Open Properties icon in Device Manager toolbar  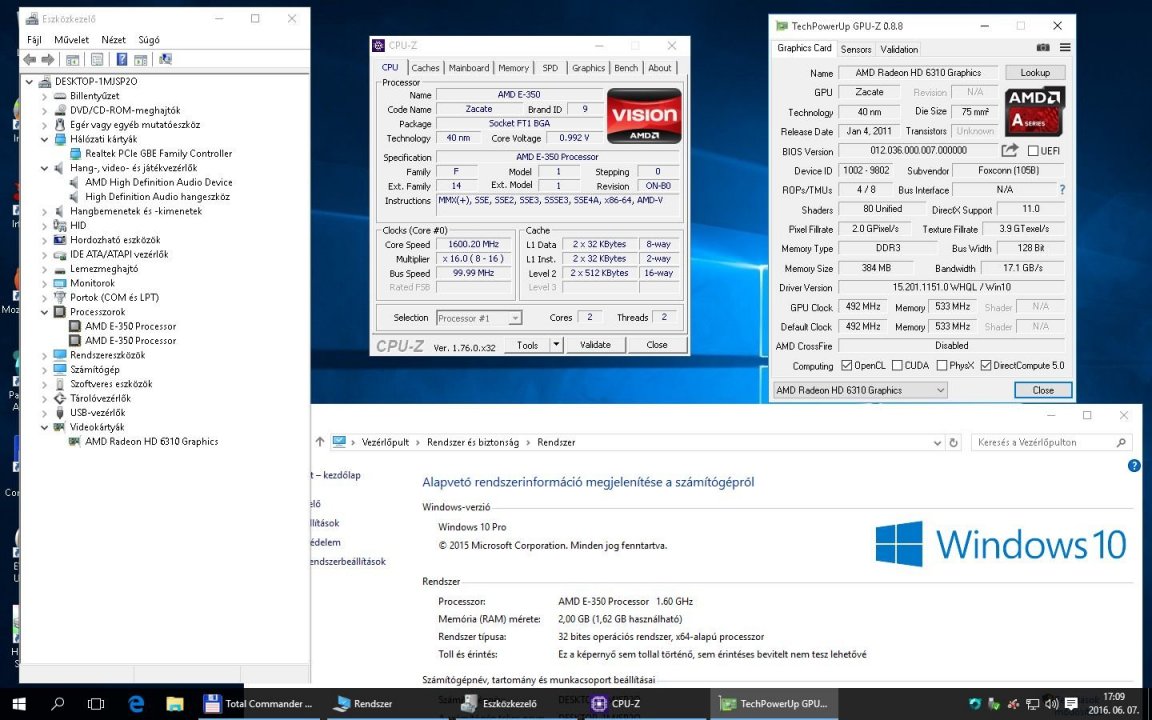coord(97,60)
